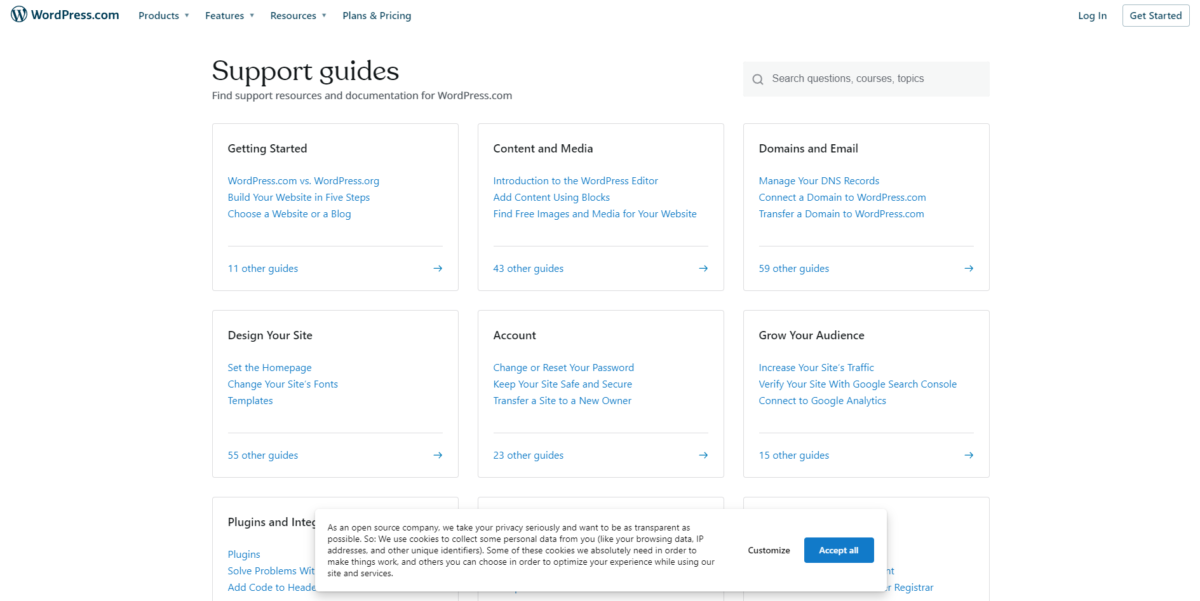Open Choose a Website or a Blog
Image resolution: width=1200 pixels, height=601 pixels.
[x=290, y=214]
